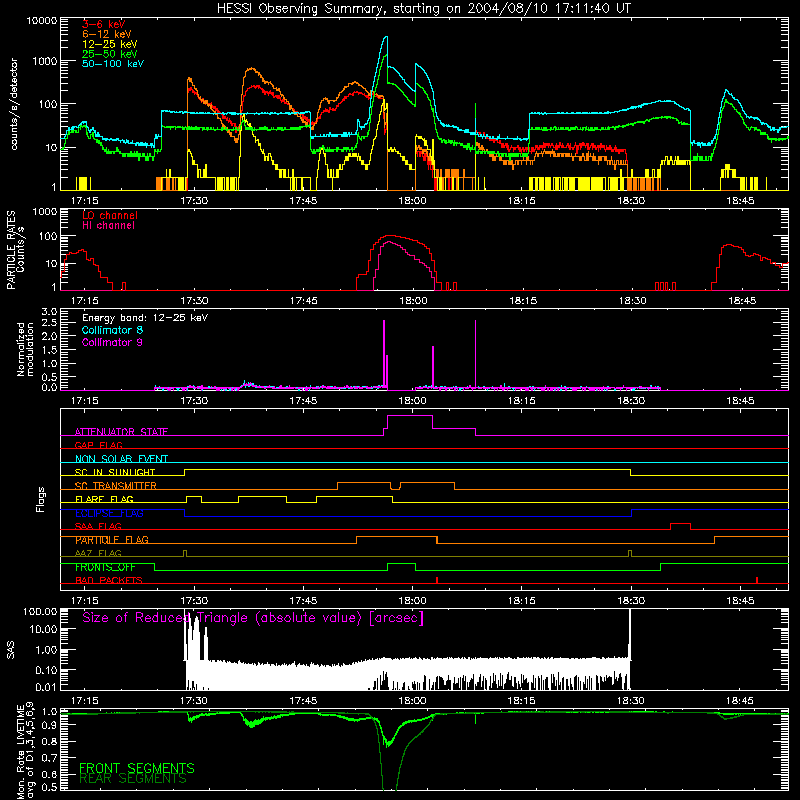Click the 0.7 tick on livetime axis
The image size is (800, 800).
49,758
